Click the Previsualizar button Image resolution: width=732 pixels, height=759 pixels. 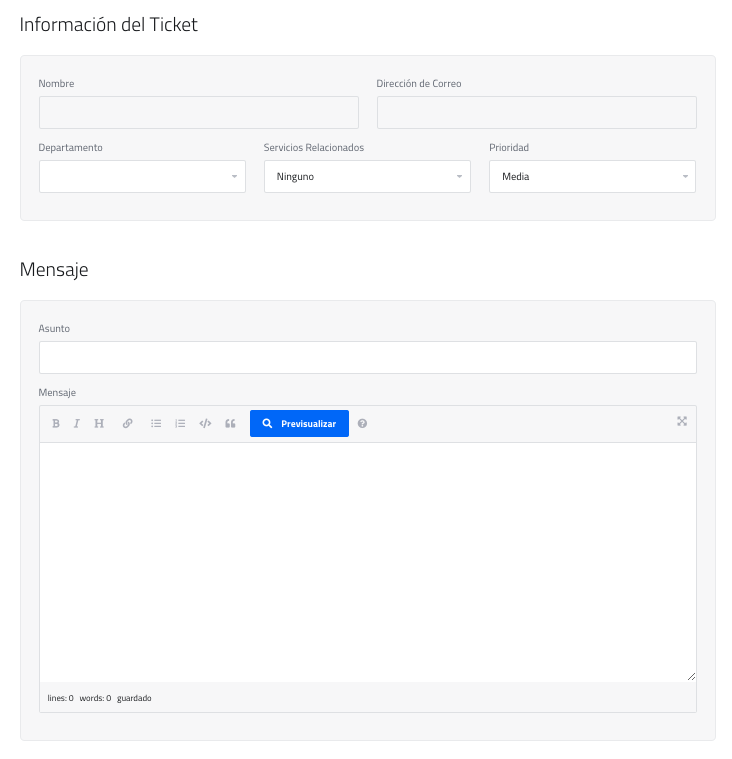299,424
